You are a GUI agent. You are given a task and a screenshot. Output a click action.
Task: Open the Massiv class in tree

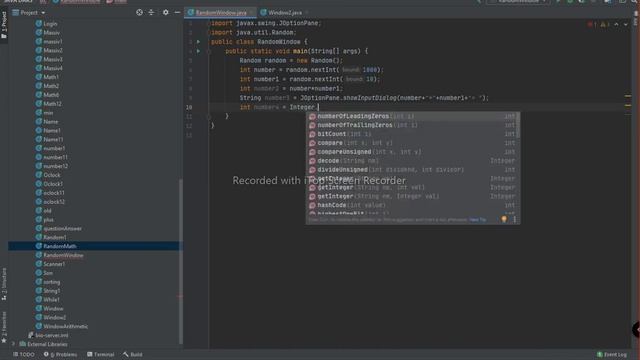pos(51,33)
